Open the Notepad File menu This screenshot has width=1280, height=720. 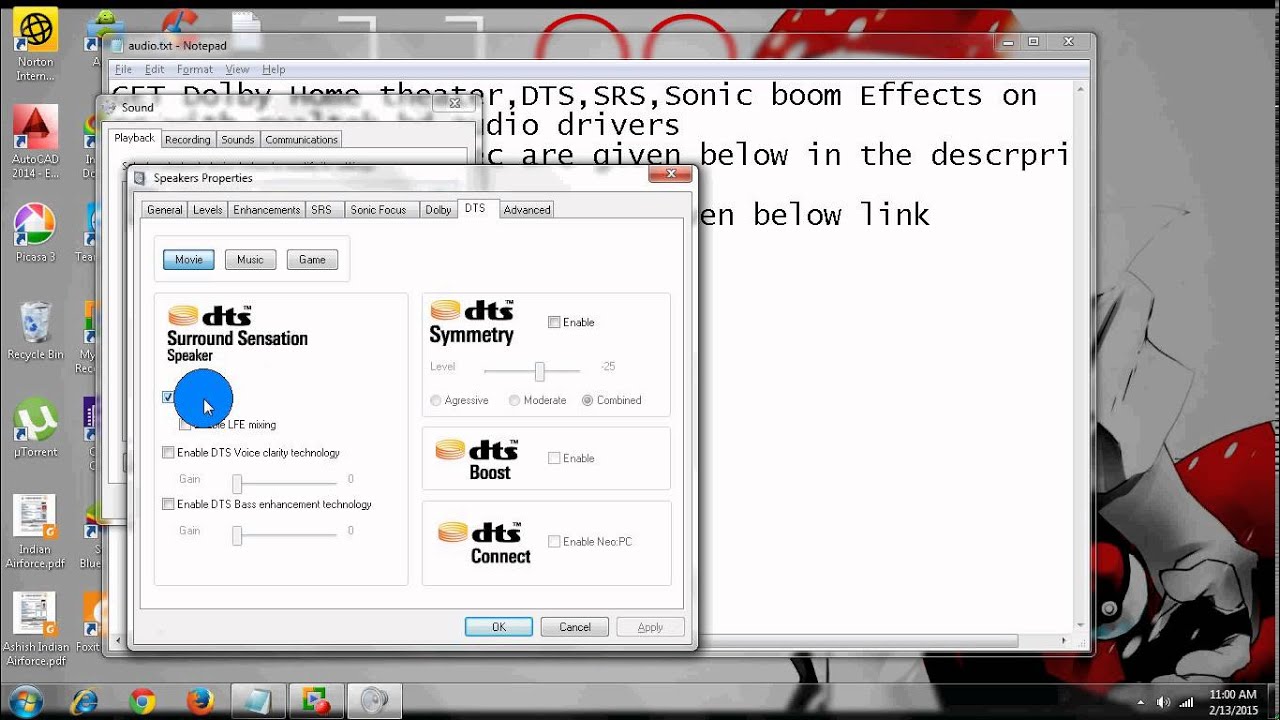[124, 69]
